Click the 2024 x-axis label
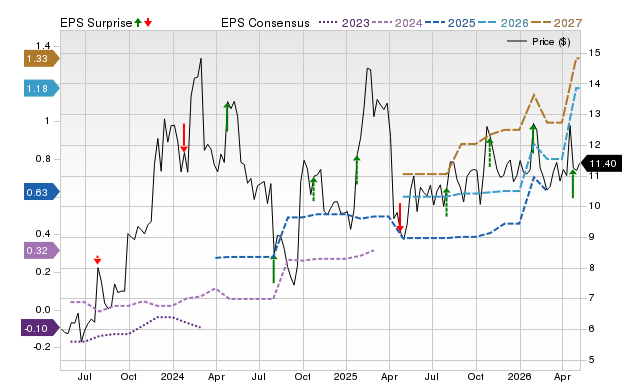The width and height of the screenshot is (640, 382). coord(172,376)
